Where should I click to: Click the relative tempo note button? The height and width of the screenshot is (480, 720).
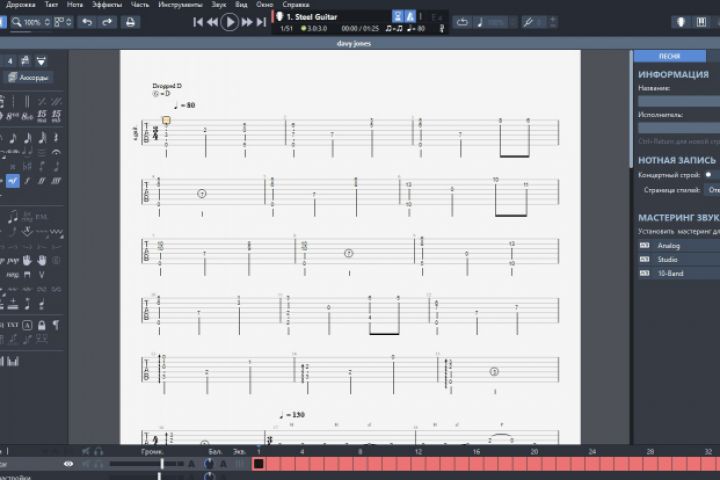click(480, 22)
